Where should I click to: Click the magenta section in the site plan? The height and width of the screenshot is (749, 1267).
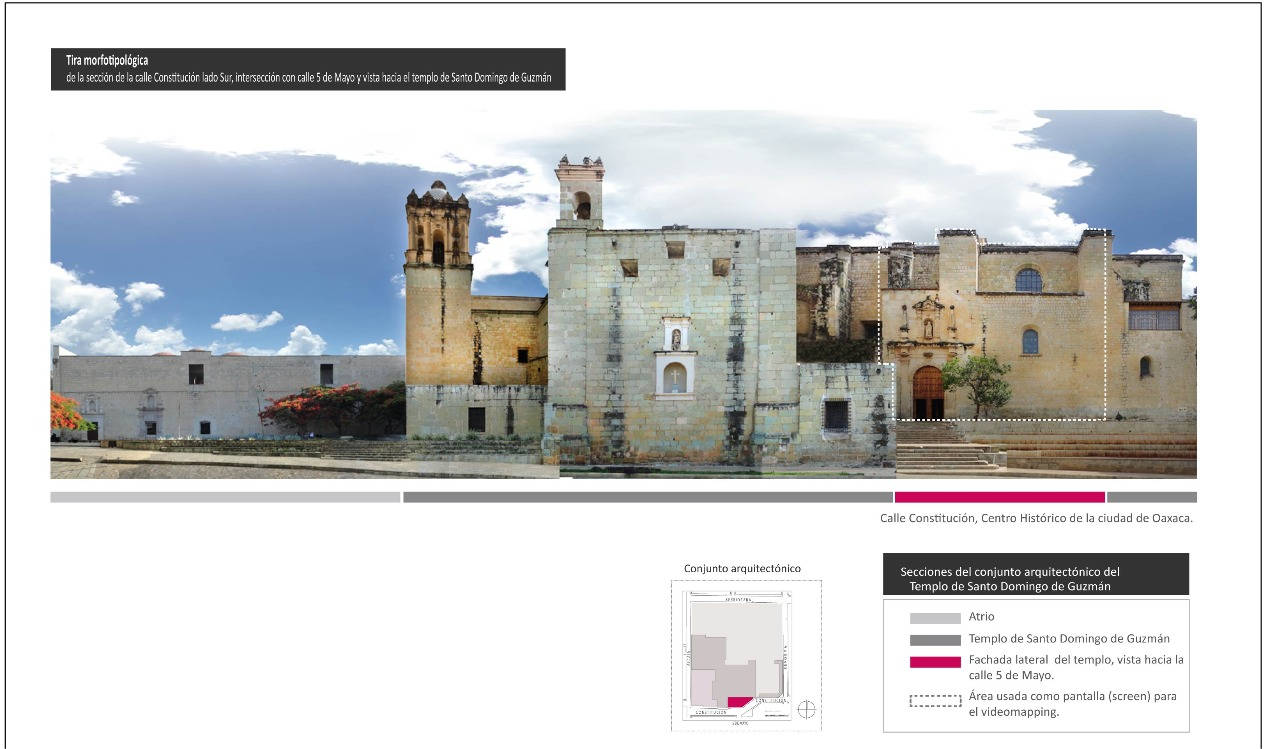pyautogui.click(x=738, y=703)
